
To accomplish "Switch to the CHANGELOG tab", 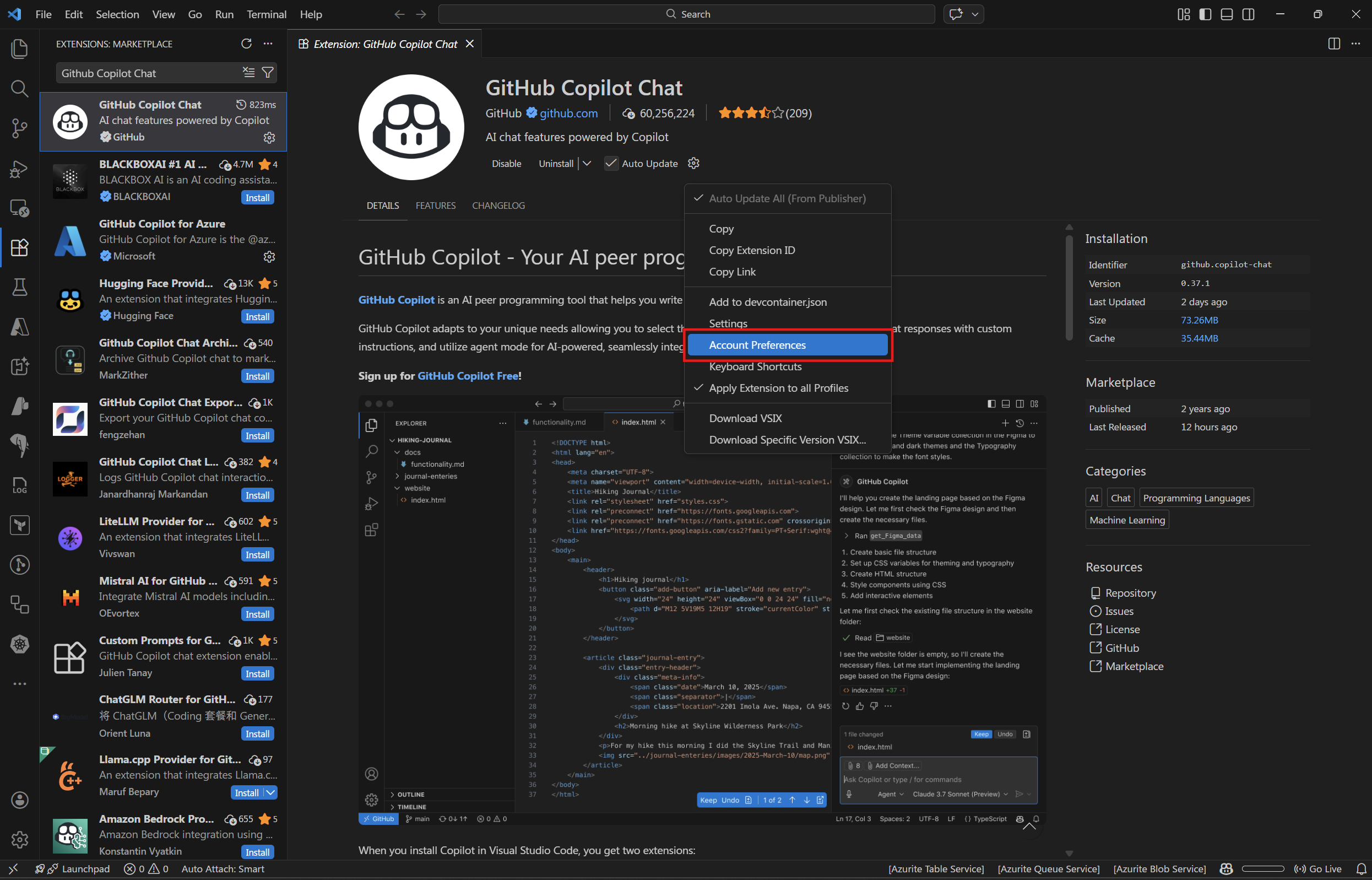I will (x=498, y=206).
